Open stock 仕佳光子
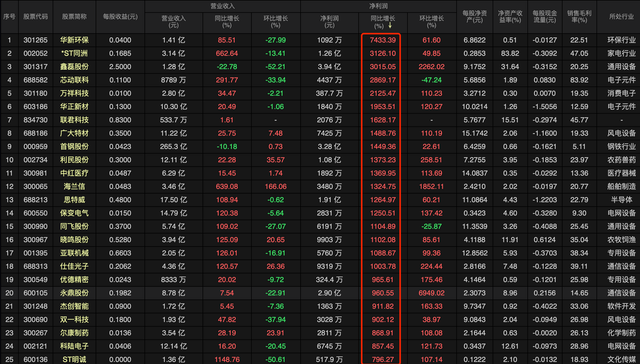The image size is (640, 364). point(74,266)
